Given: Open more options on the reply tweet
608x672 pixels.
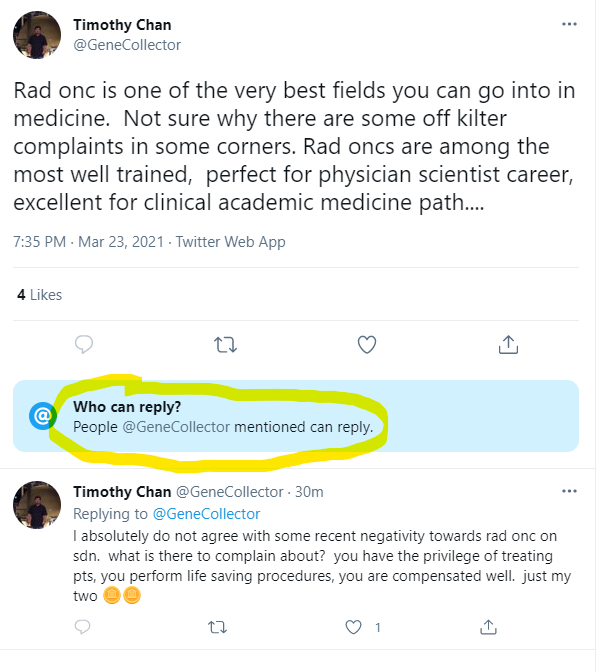Looking at the screenshot, I should [x=569, y=492].
